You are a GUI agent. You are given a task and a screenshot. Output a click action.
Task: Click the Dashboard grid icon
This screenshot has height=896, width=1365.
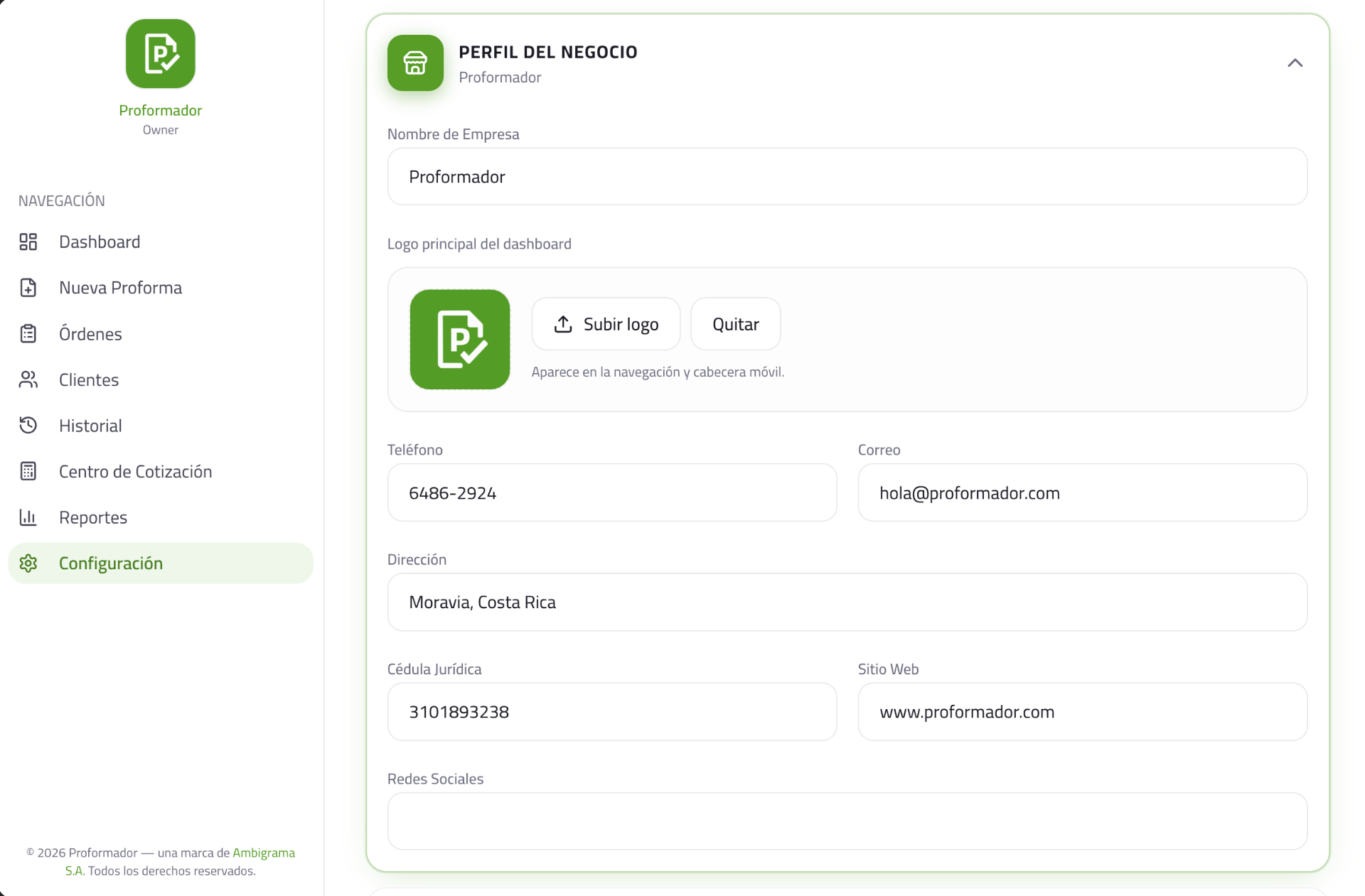point(28,242)
